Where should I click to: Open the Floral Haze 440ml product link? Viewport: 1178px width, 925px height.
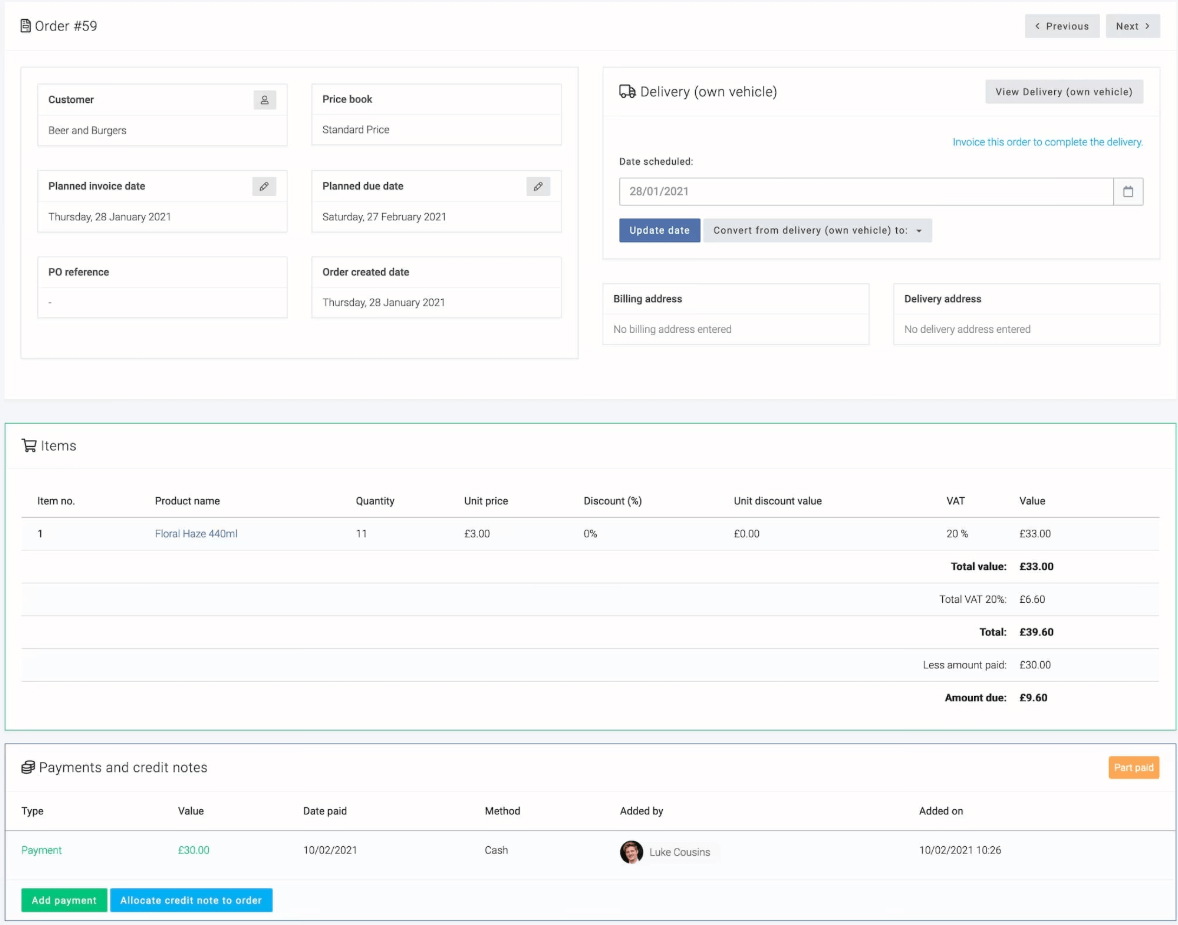click(x=195, y=533)
